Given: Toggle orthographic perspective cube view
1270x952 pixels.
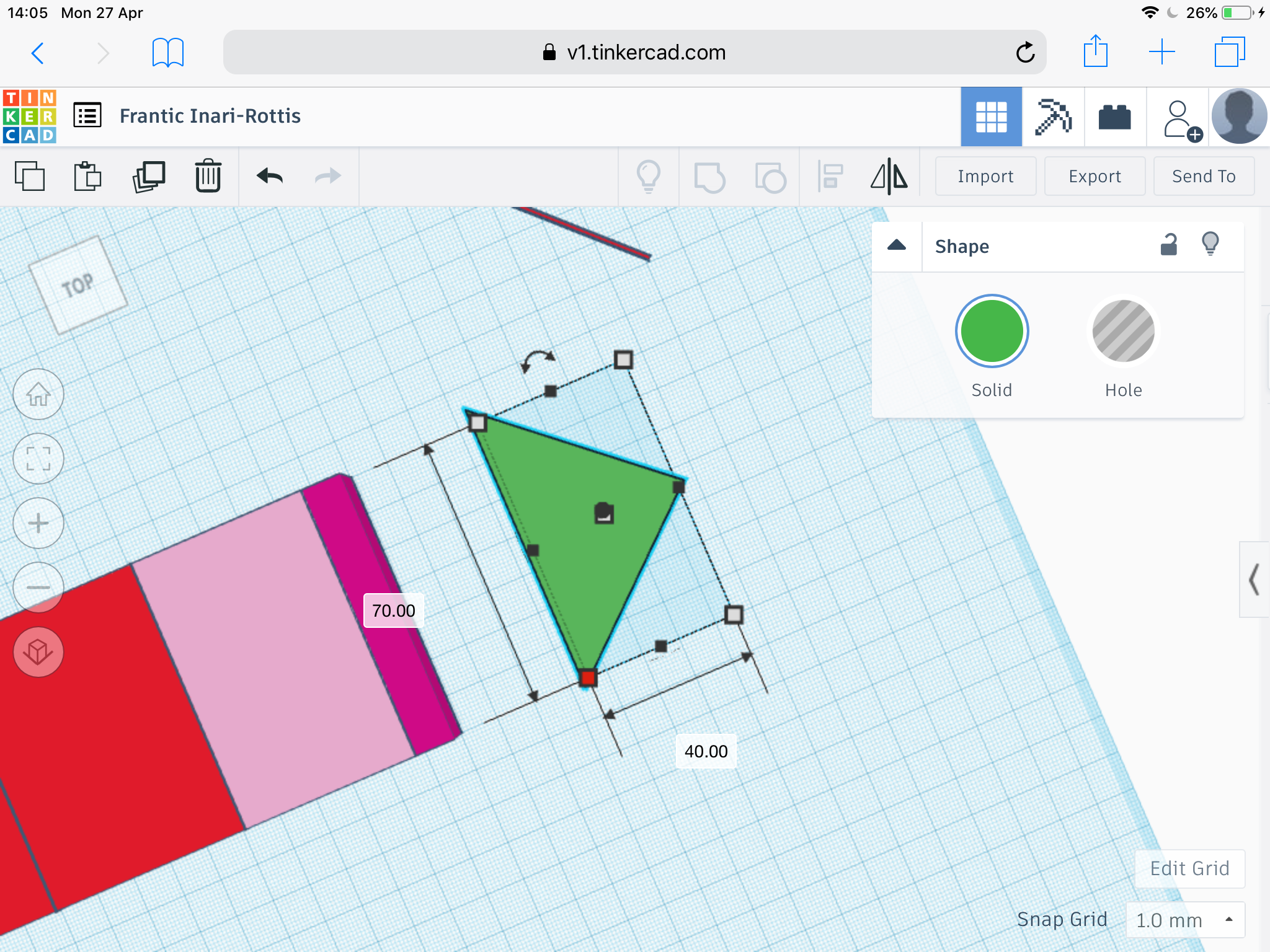Looking at the screenshot, I should pos(38,652).
